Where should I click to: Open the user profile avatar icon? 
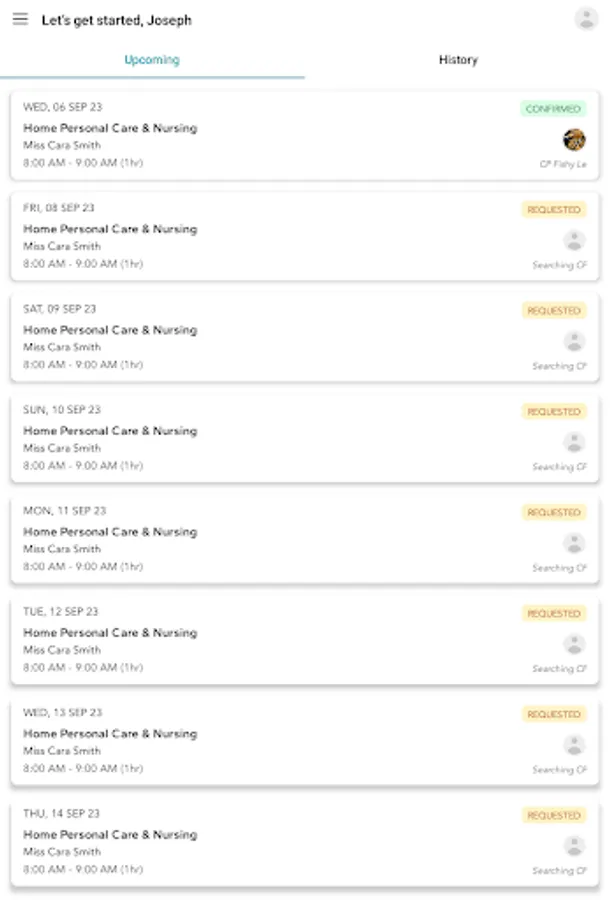click(x=585, y=18)
